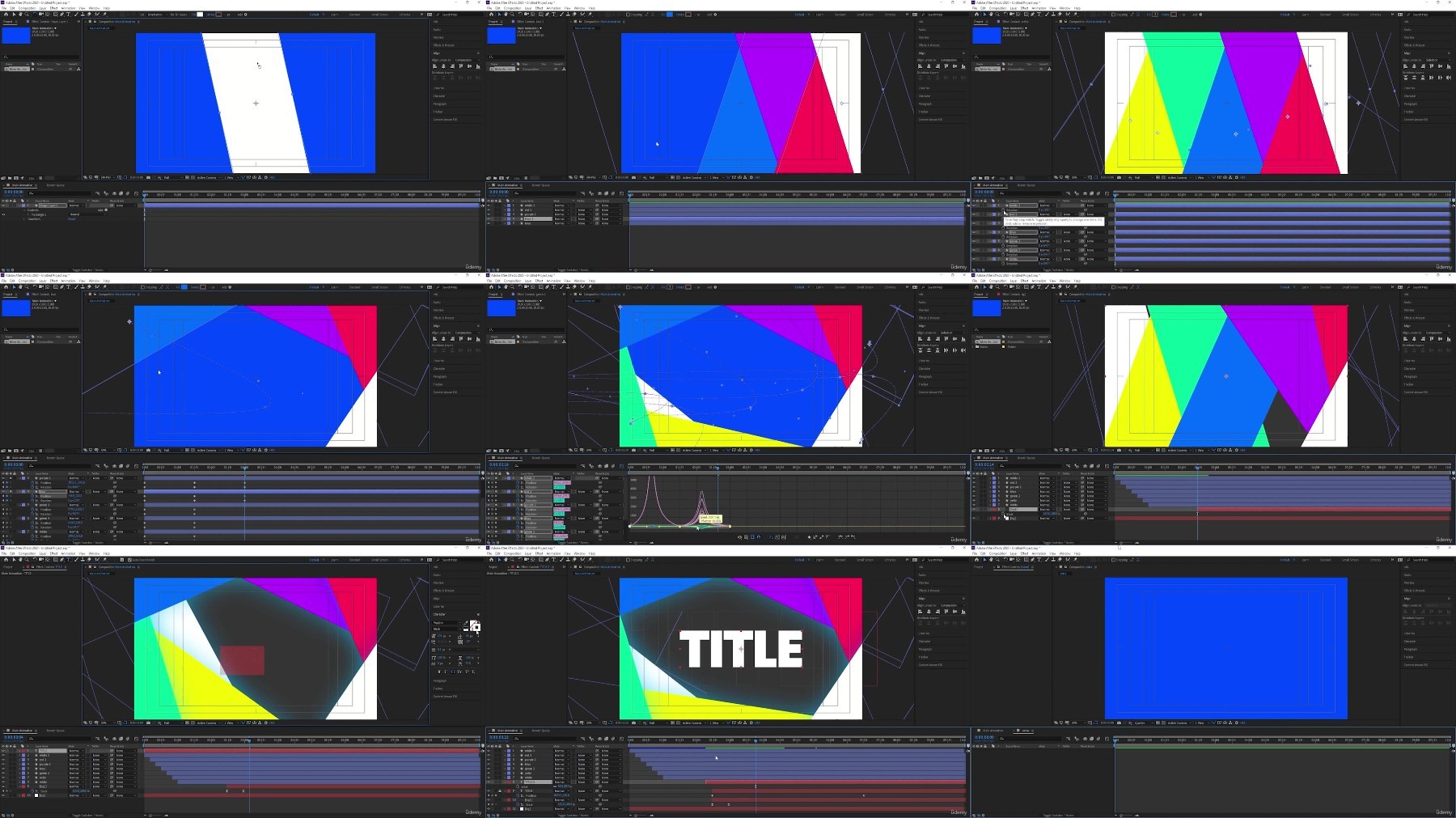Click Align Horizontal Center icon in TITLE screenshot
This screenshot has height=818, width=1456.
[x=929, y=611]
